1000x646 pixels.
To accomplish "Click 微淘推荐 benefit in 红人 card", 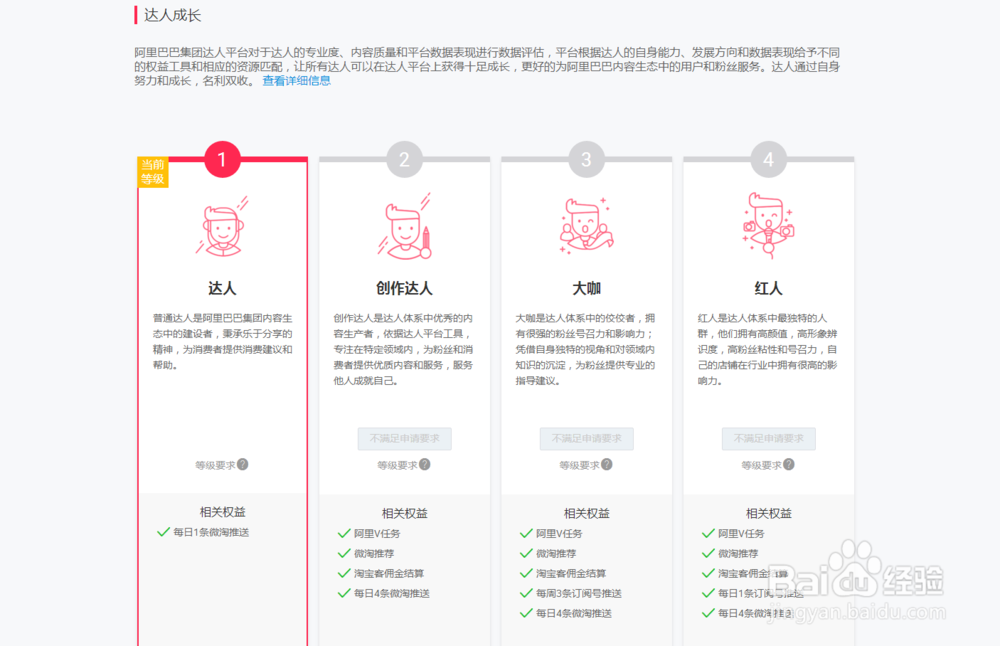I will tap(738, 554).
